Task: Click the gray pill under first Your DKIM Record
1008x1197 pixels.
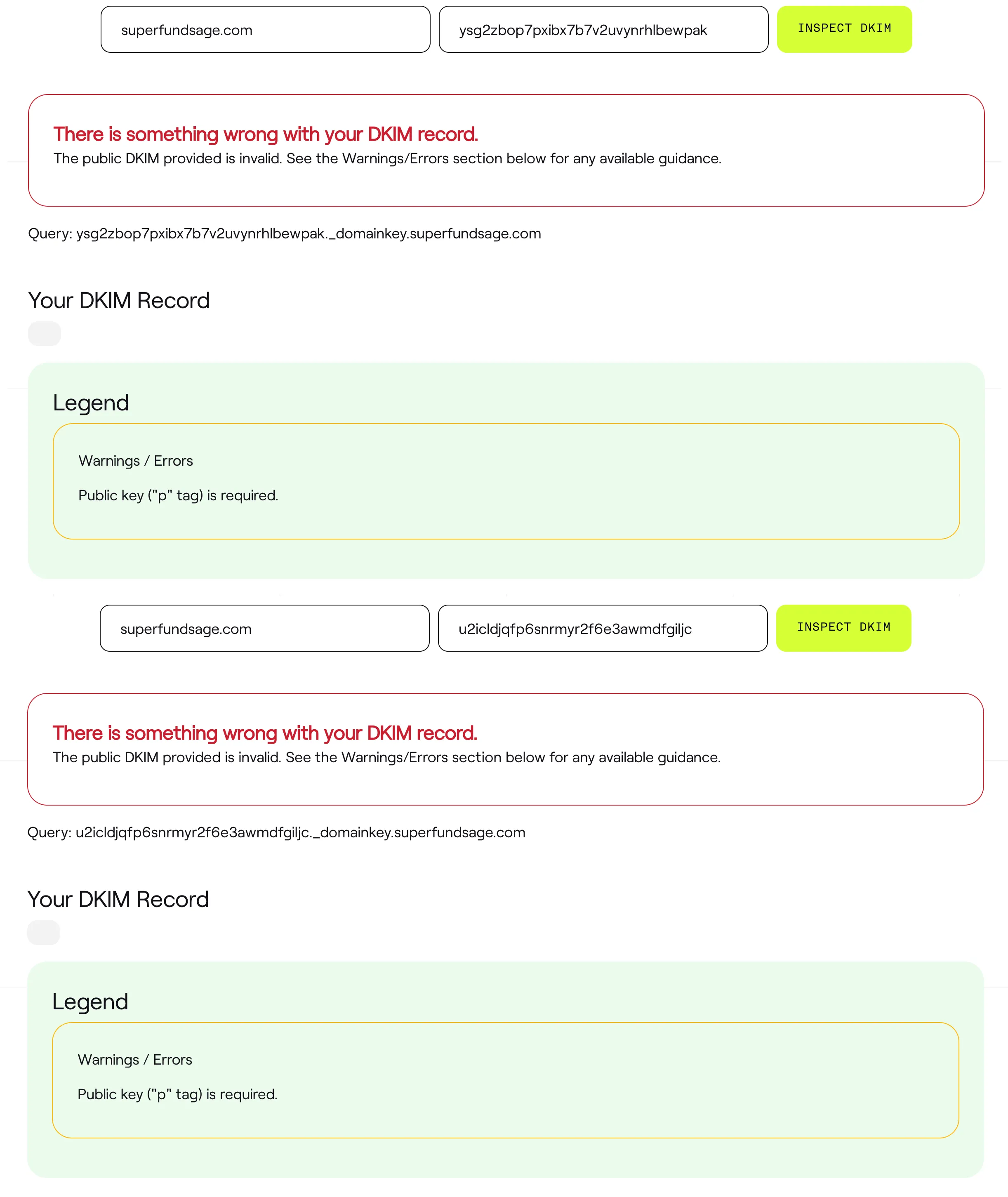Action: coord(45,333)
